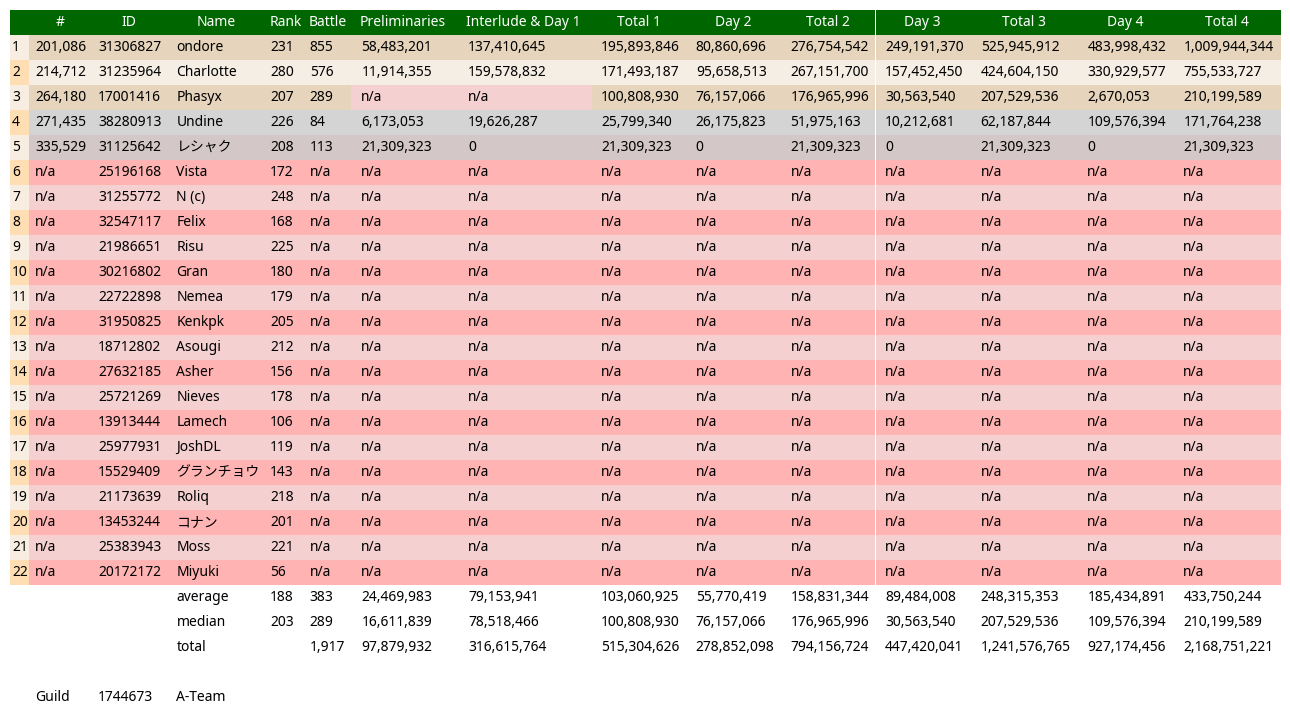Click the grand total 2,168,751,221
This screenshot has width=1290, height=720.
[x=1228, y=646]
